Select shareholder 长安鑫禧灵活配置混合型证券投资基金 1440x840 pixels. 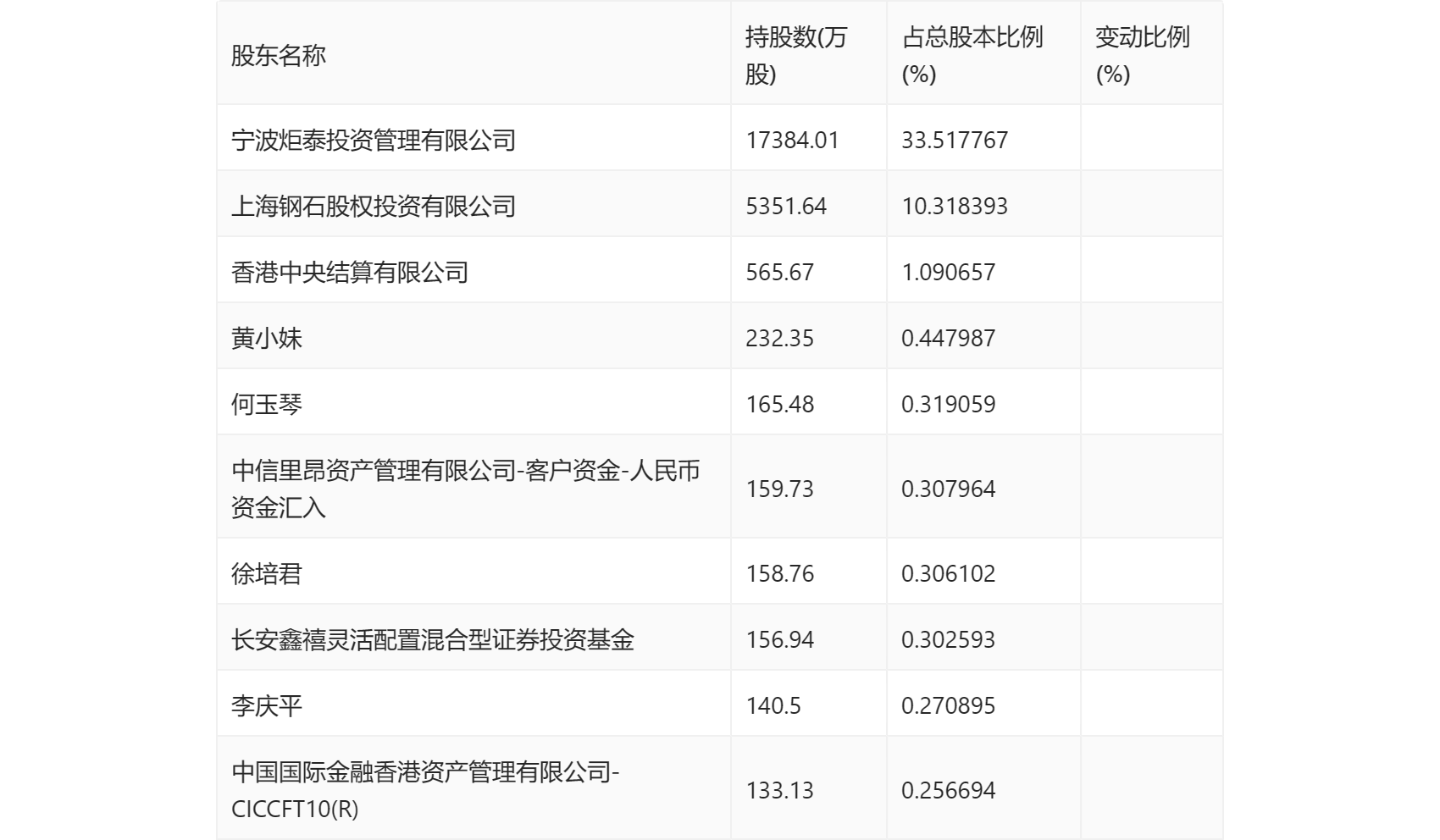[x=433, y=639]
